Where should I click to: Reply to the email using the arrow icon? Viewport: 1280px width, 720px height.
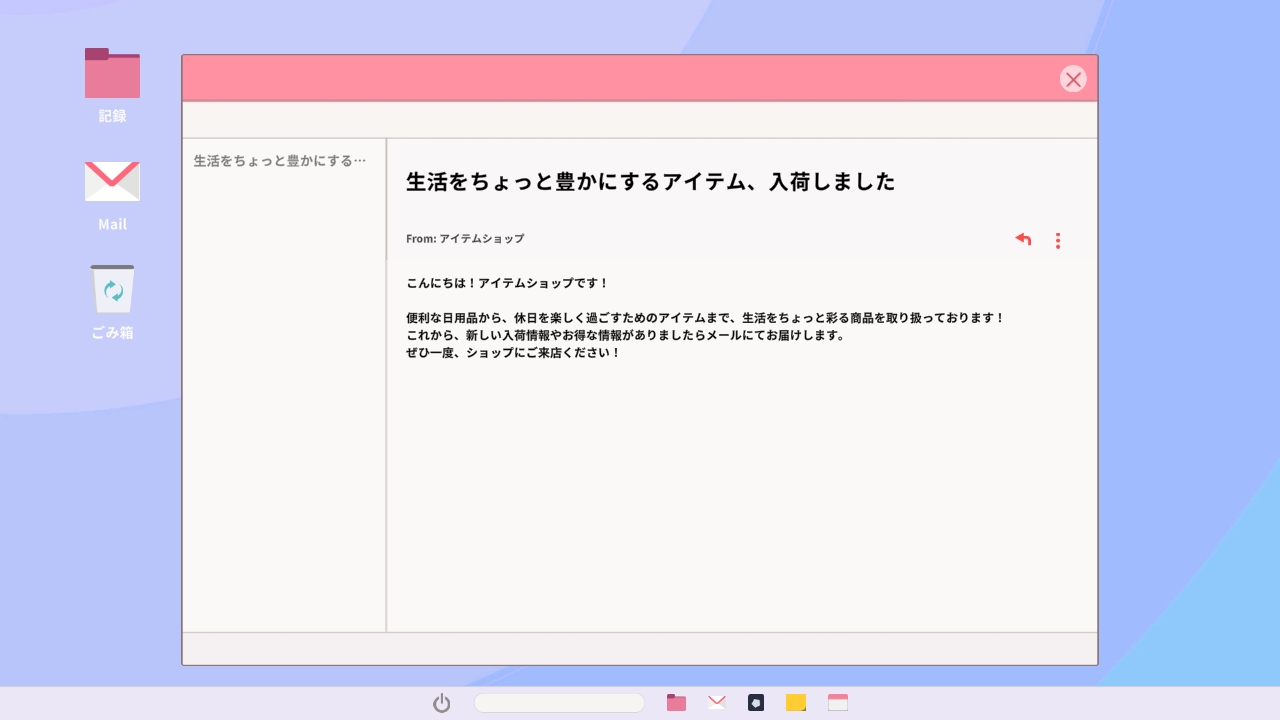click(x=1023, y=240)
